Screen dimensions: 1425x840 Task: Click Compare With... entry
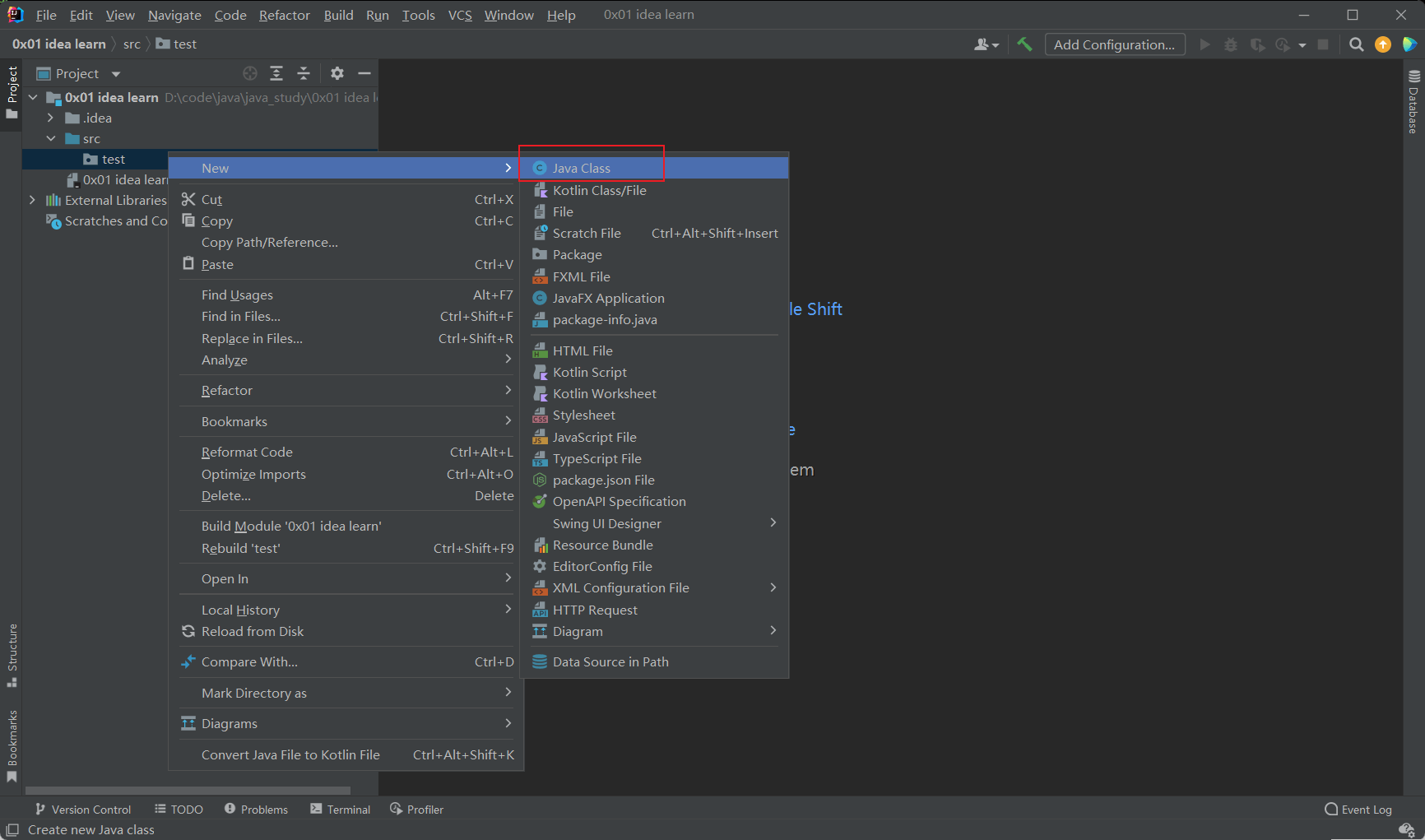346,661
